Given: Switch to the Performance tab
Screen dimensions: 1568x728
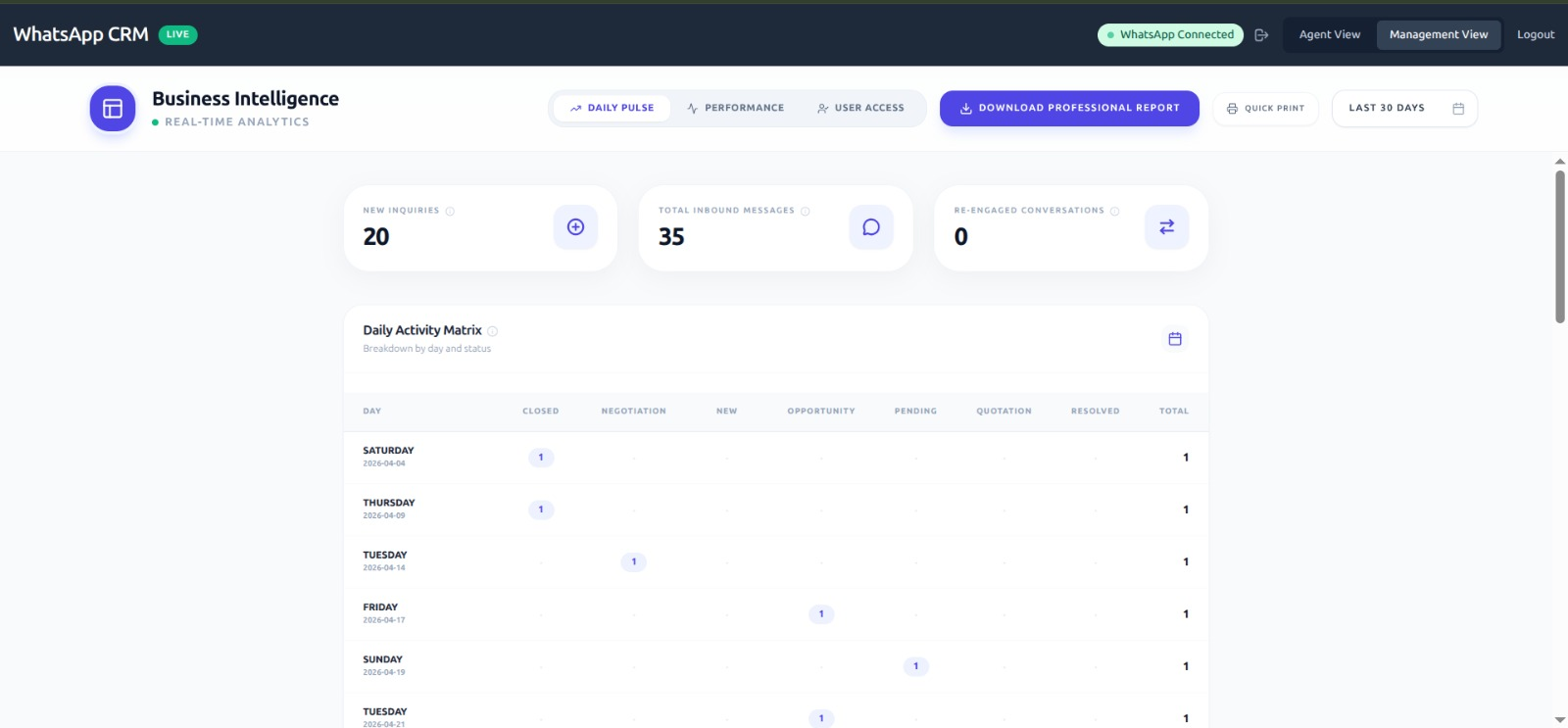Looking at the screenshot, I should (x=735, y=108).
